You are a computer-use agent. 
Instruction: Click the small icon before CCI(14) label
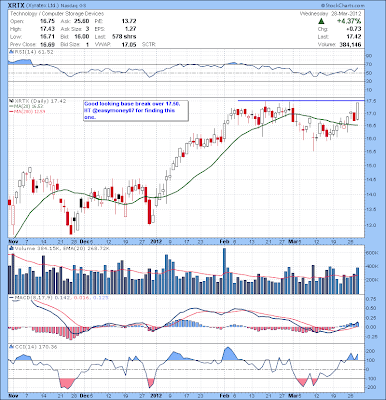pyautogui.click(x=11, y=347)
